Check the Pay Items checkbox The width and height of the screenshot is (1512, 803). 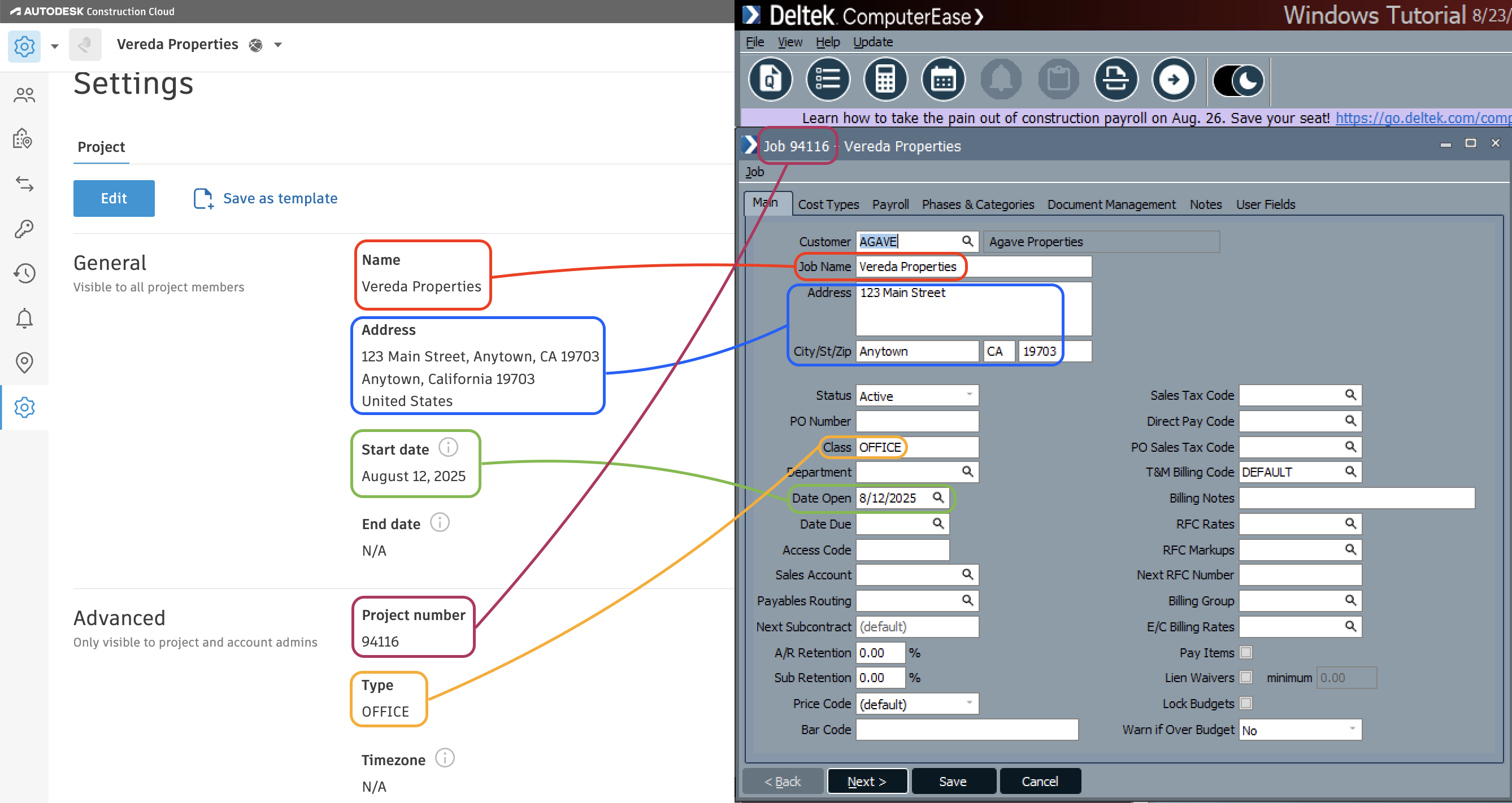[1245, 652]
